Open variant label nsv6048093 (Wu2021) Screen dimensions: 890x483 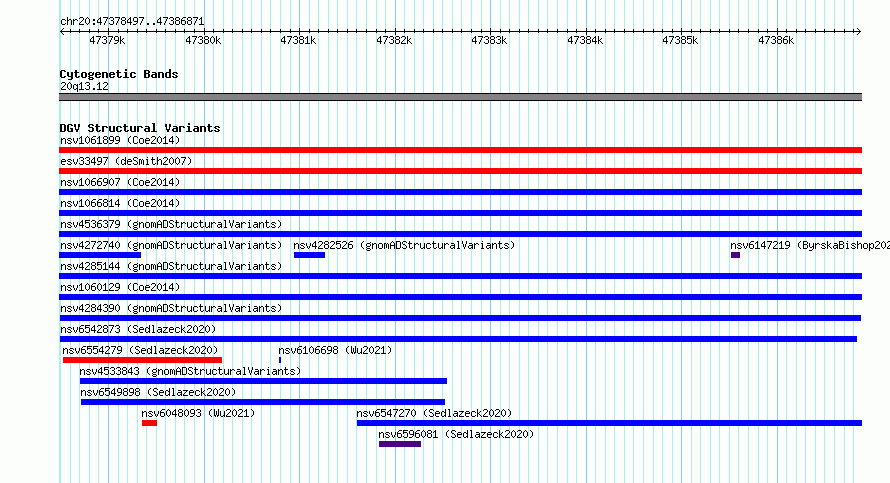click(x=198, y=413)
